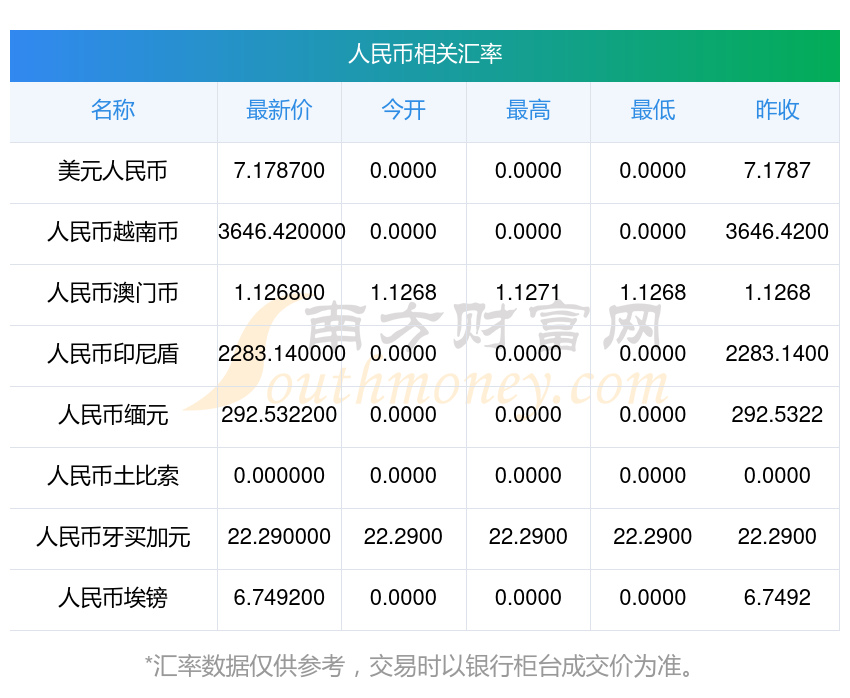Click 埃镑 lowest value 0.0000

[653, 597]
